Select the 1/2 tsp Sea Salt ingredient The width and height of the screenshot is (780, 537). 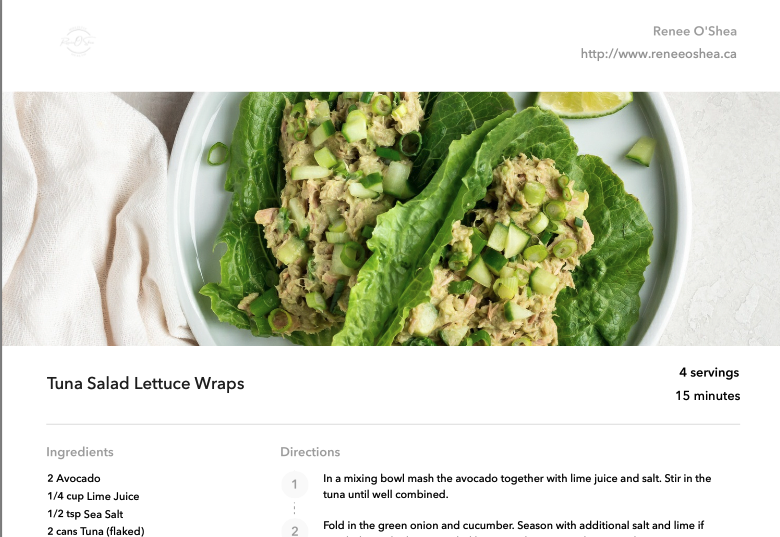86,514
